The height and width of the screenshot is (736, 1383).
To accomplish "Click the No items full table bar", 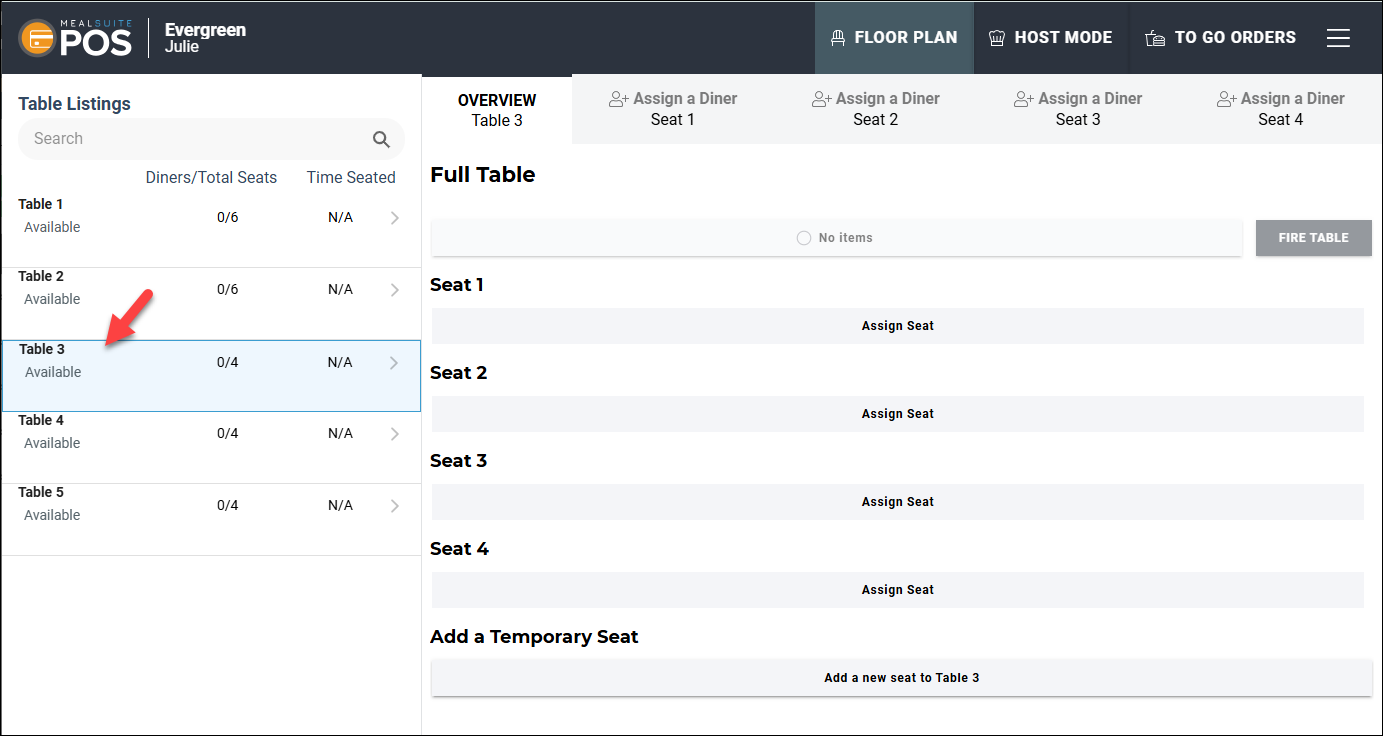I will (837, 238).
